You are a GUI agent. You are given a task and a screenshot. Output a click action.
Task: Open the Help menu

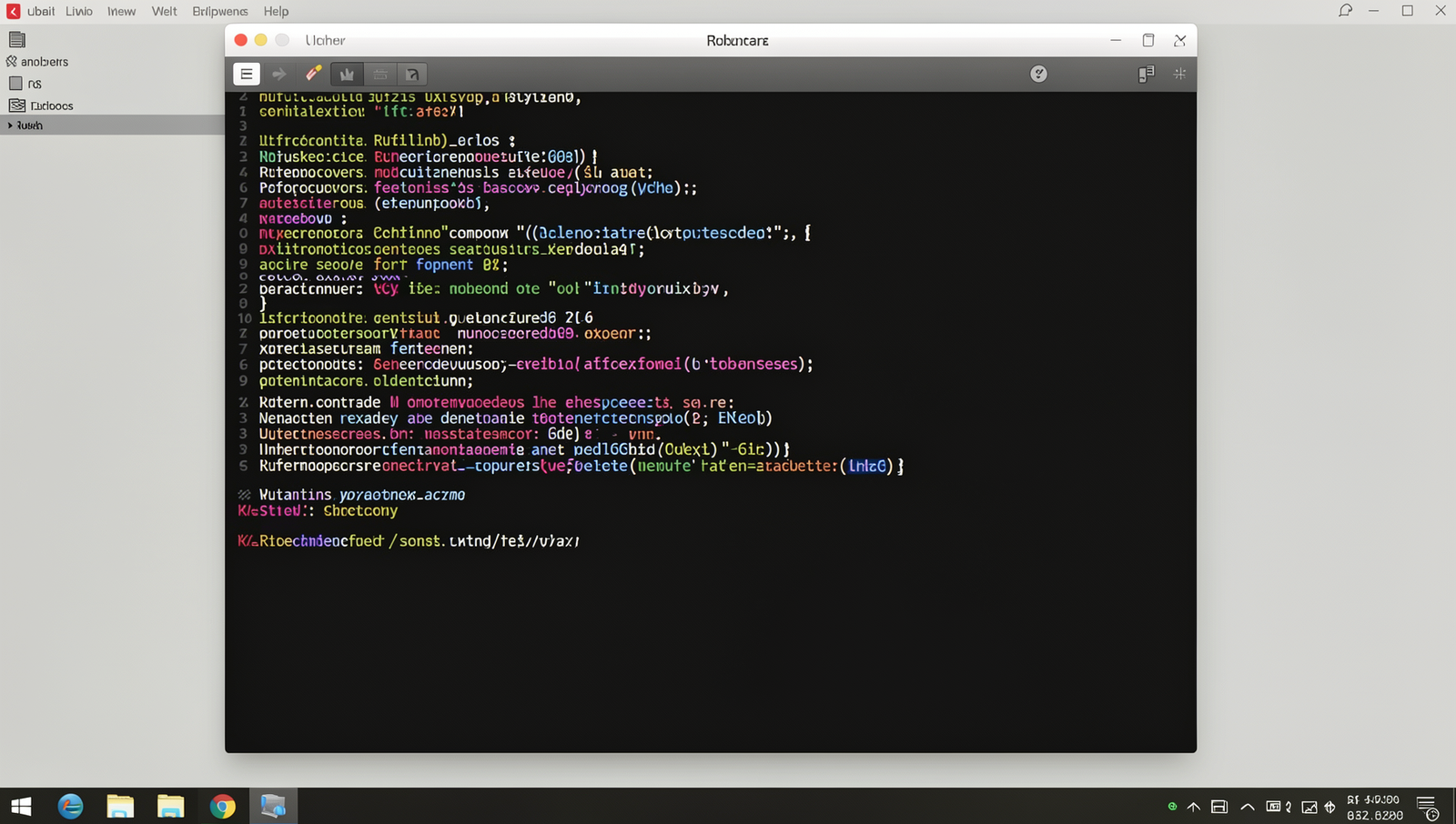(x=276, y=11)
